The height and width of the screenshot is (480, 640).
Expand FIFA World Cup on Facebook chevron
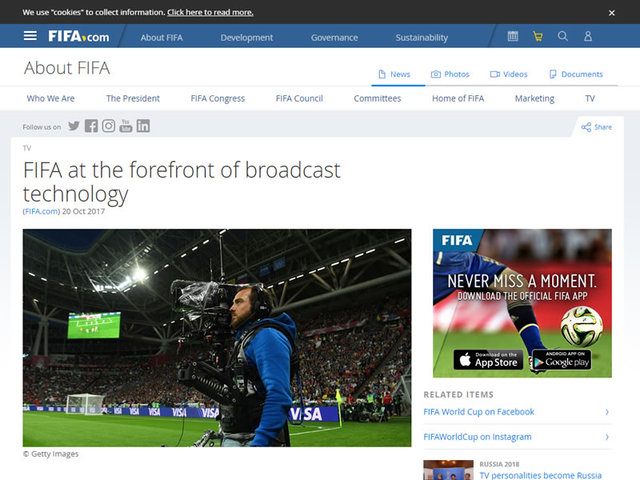[607, 412]
